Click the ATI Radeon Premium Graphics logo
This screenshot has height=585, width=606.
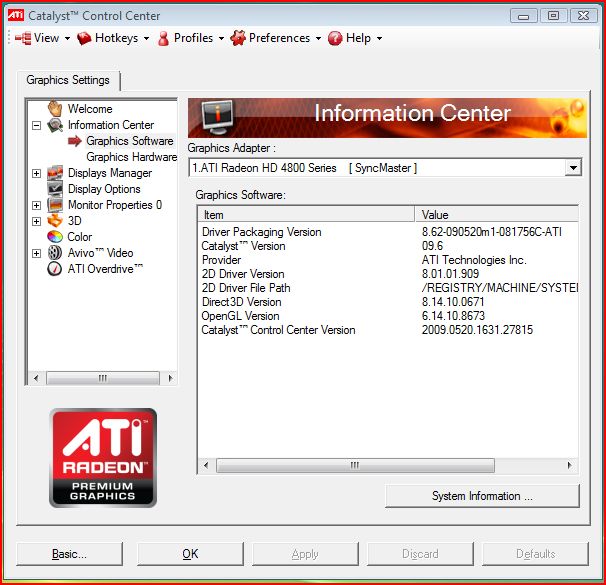pyautogui.click(x=103, y=457)
